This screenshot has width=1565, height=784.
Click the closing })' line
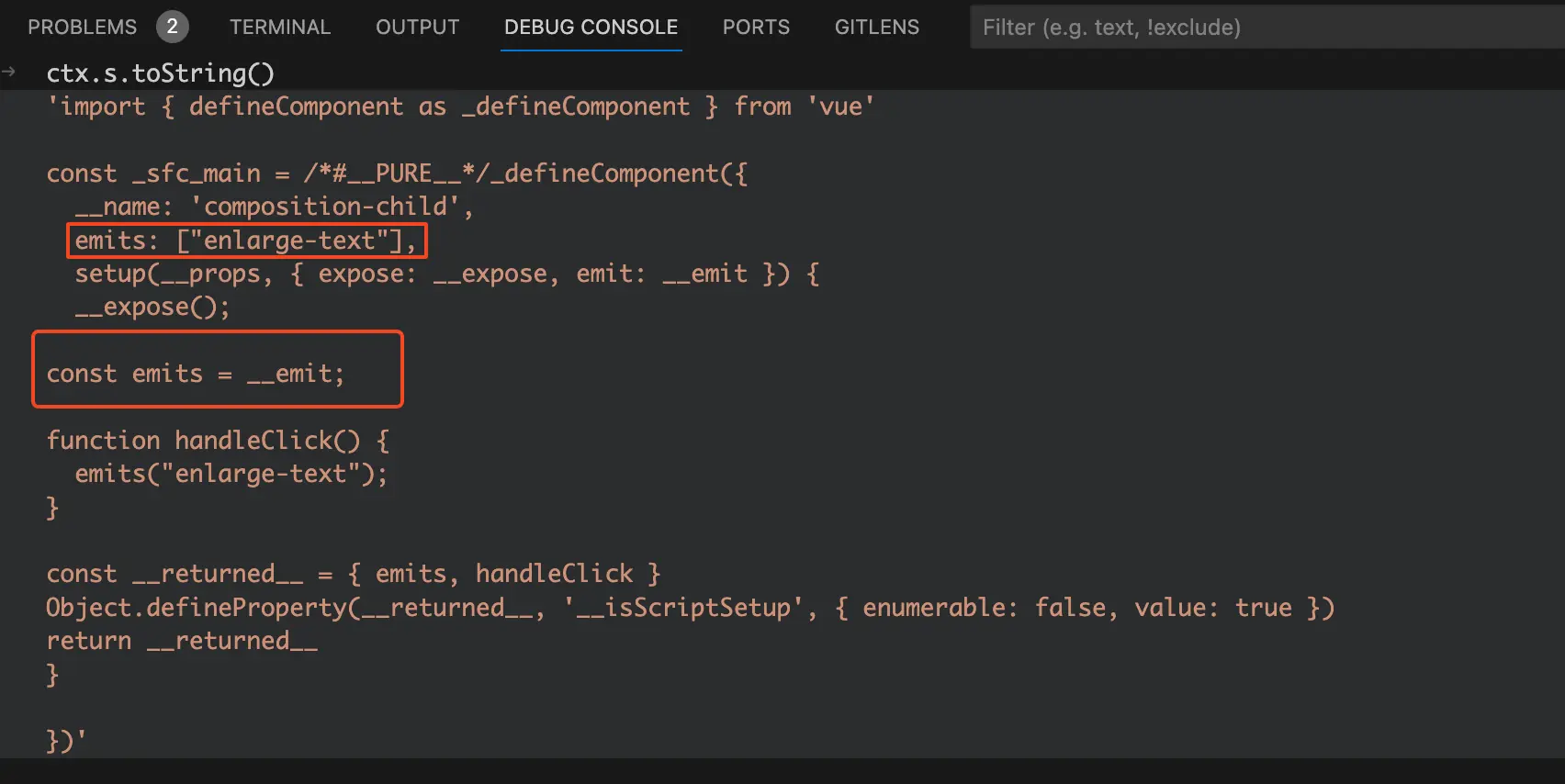(66, 741)
